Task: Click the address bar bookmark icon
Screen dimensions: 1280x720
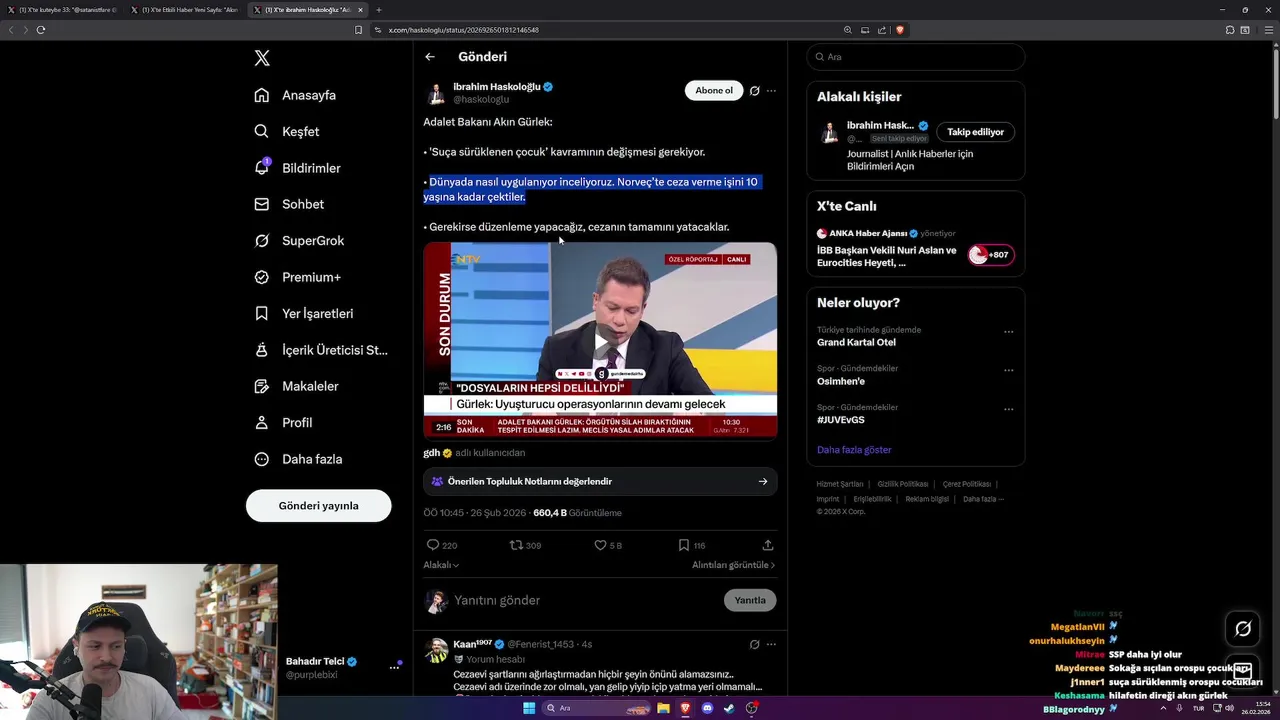Action: coord(358,30)
